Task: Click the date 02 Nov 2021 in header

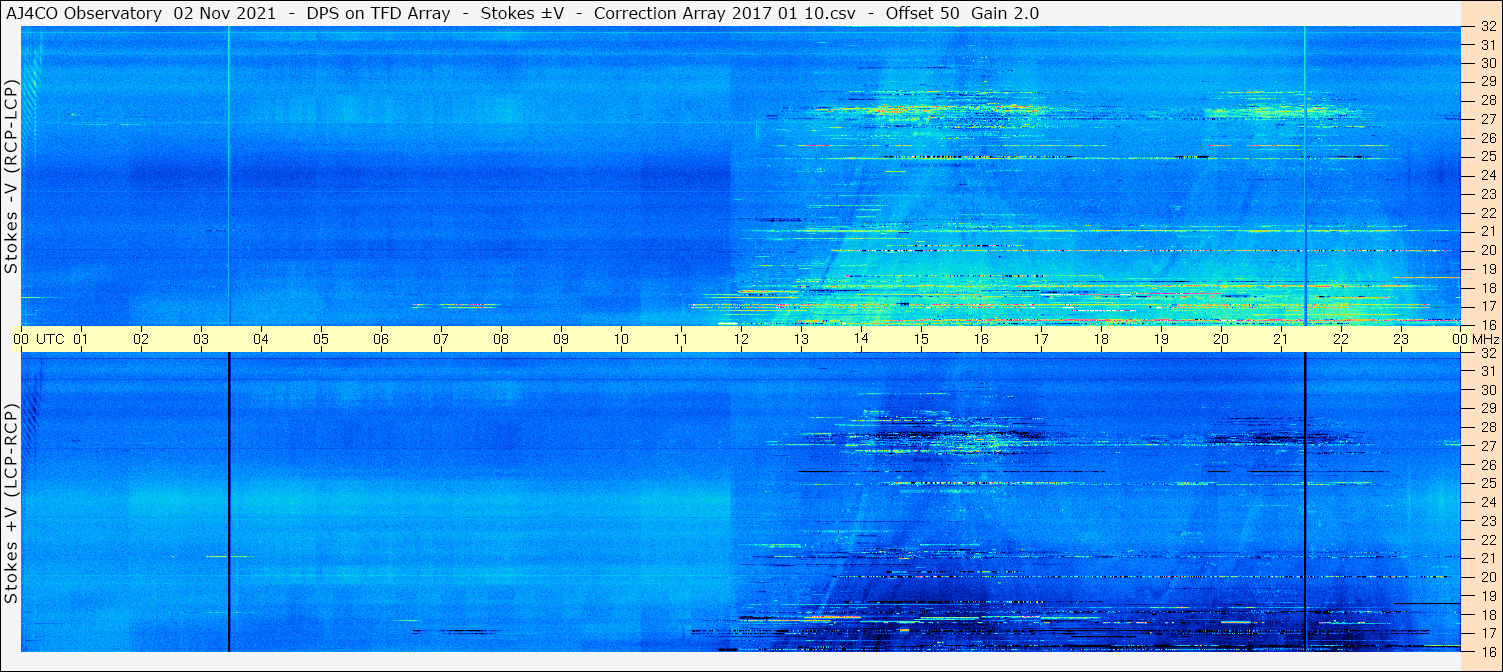Action: point(223,13)
